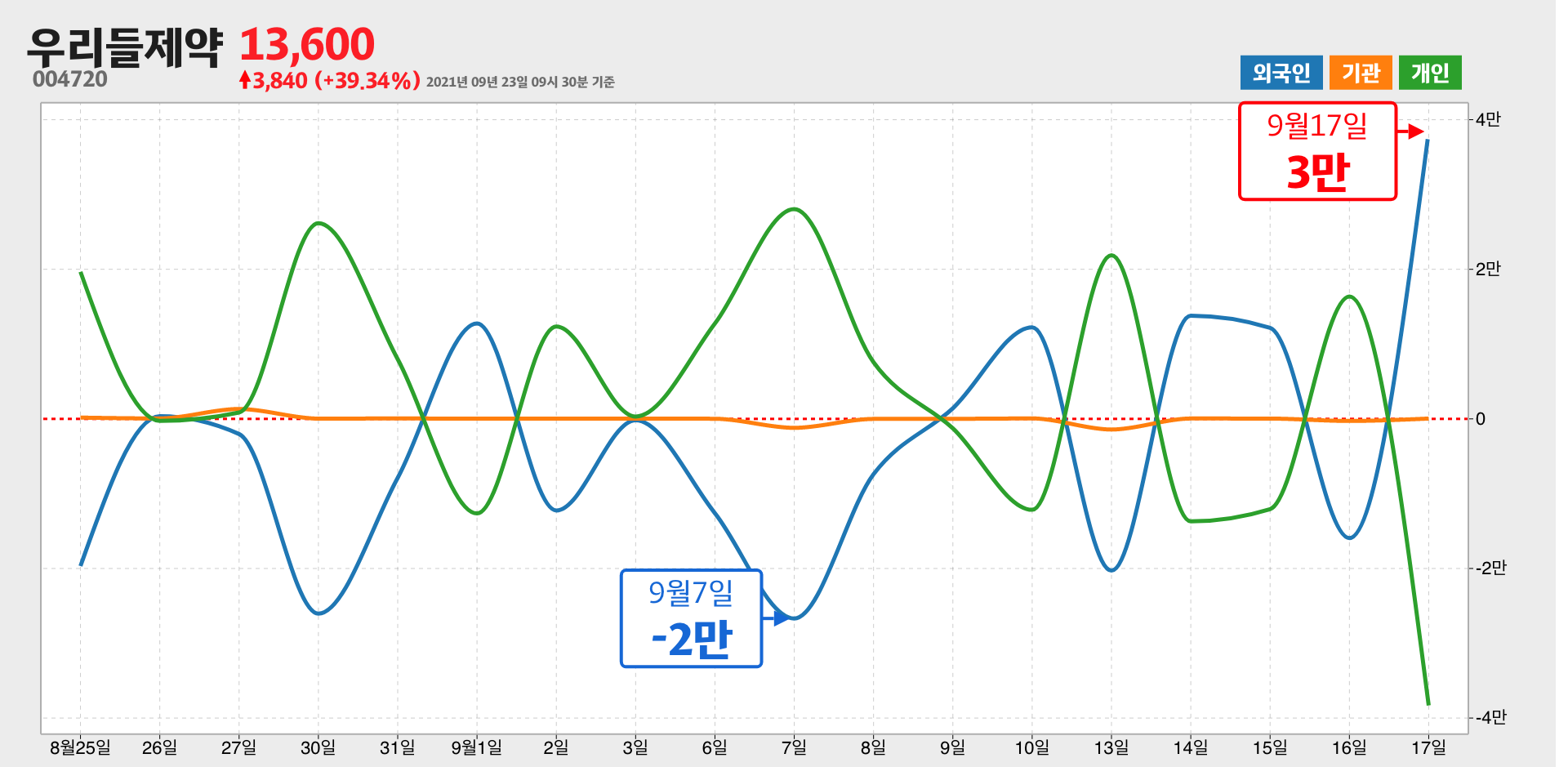Click x-axis label 17일
The image size is (1568, 767).
coord(1428,747)
